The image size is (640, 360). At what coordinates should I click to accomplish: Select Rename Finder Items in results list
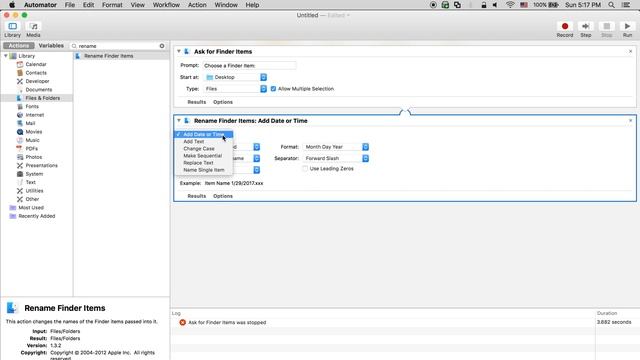pyautogui.click(x=121, y=56)
